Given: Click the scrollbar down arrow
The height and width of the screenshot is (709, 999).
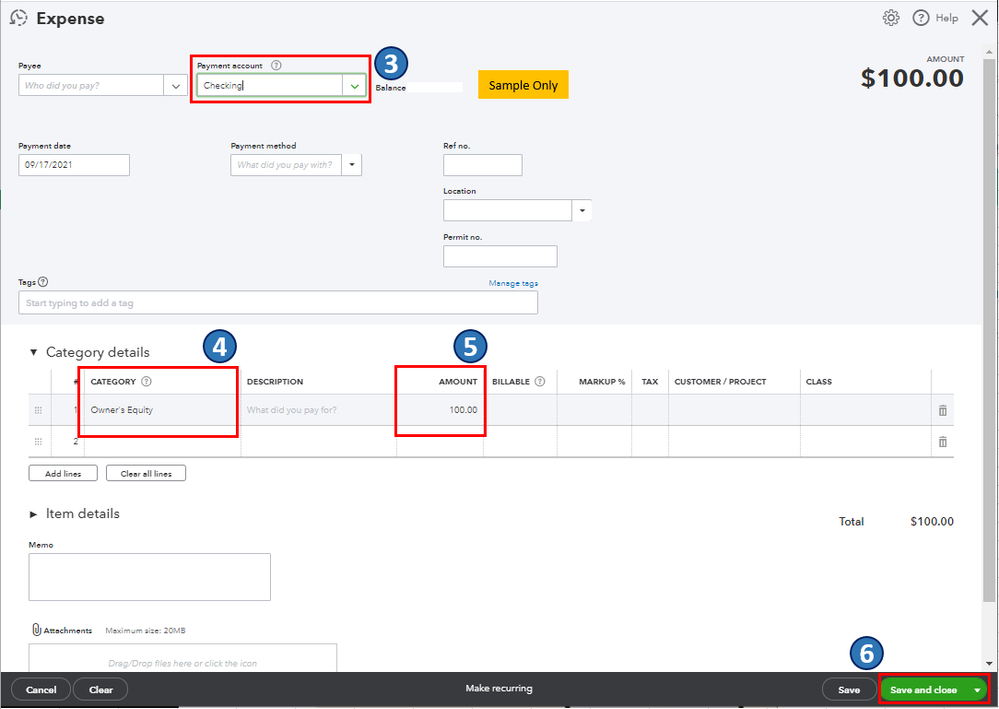Looking at the screenshot, I should (x=988, y=664).
